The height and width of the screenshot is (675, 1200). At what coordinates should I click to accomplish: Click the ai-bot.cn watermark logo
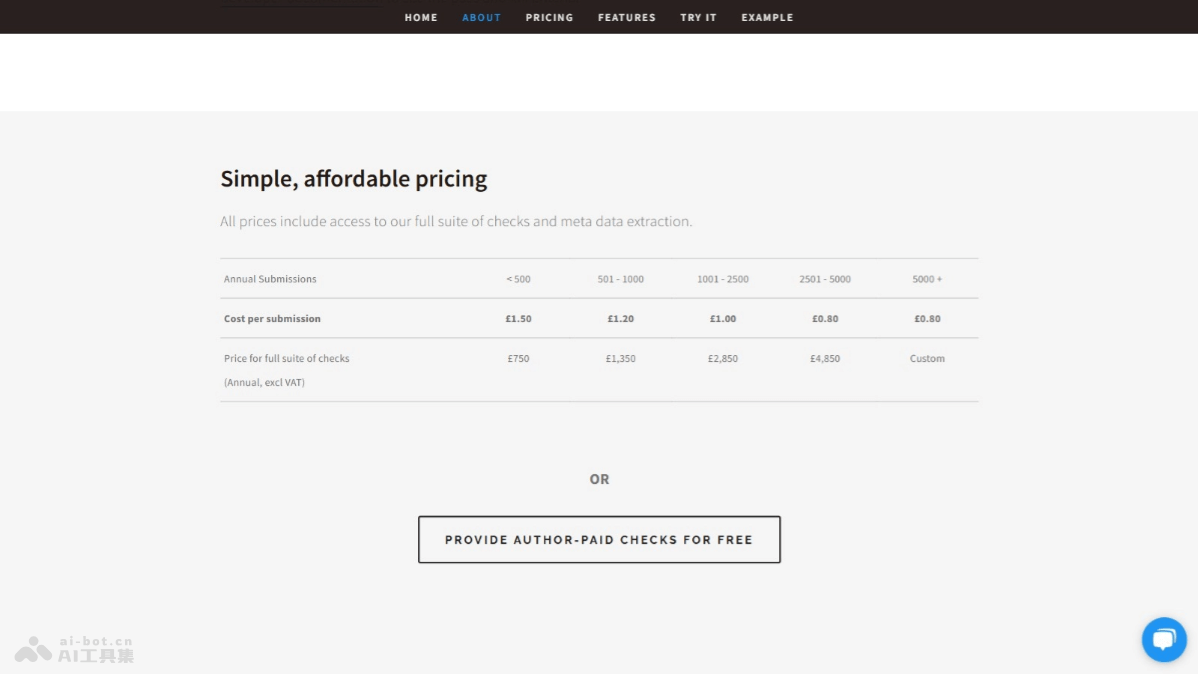pos(75,649)
